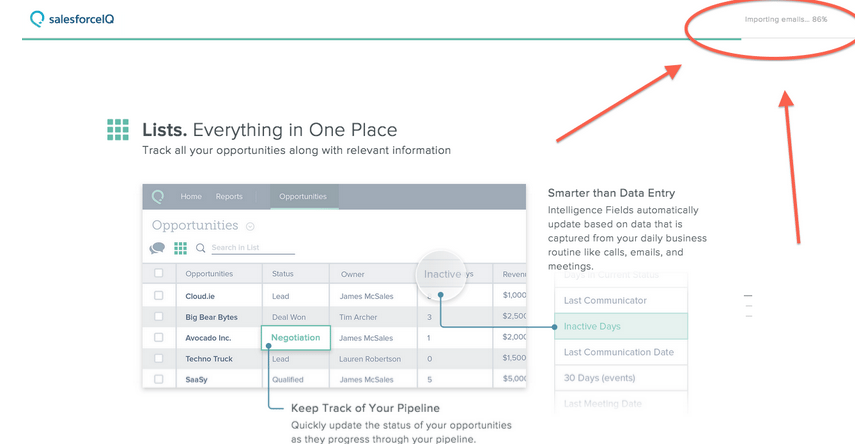
Task: Click the $1,500 revenue cell
Action: click(514, 358)
